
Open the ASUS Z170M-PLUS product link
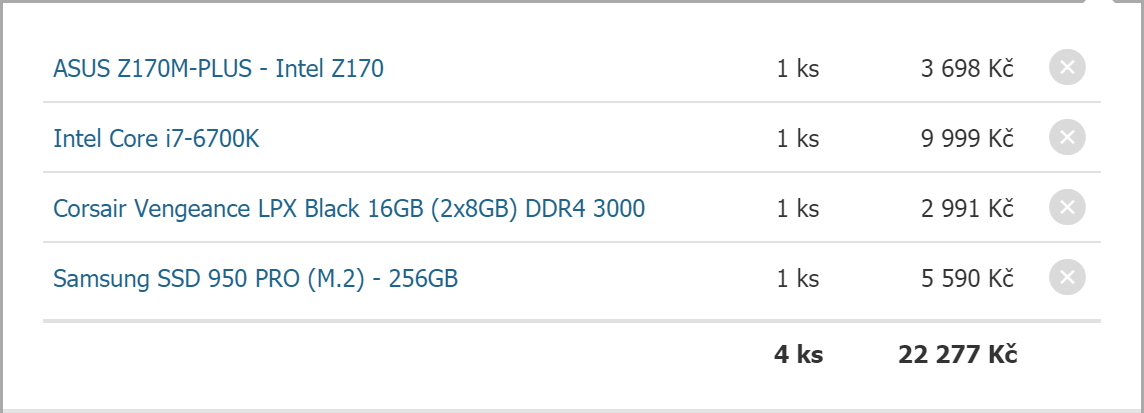tap(218, 69)
